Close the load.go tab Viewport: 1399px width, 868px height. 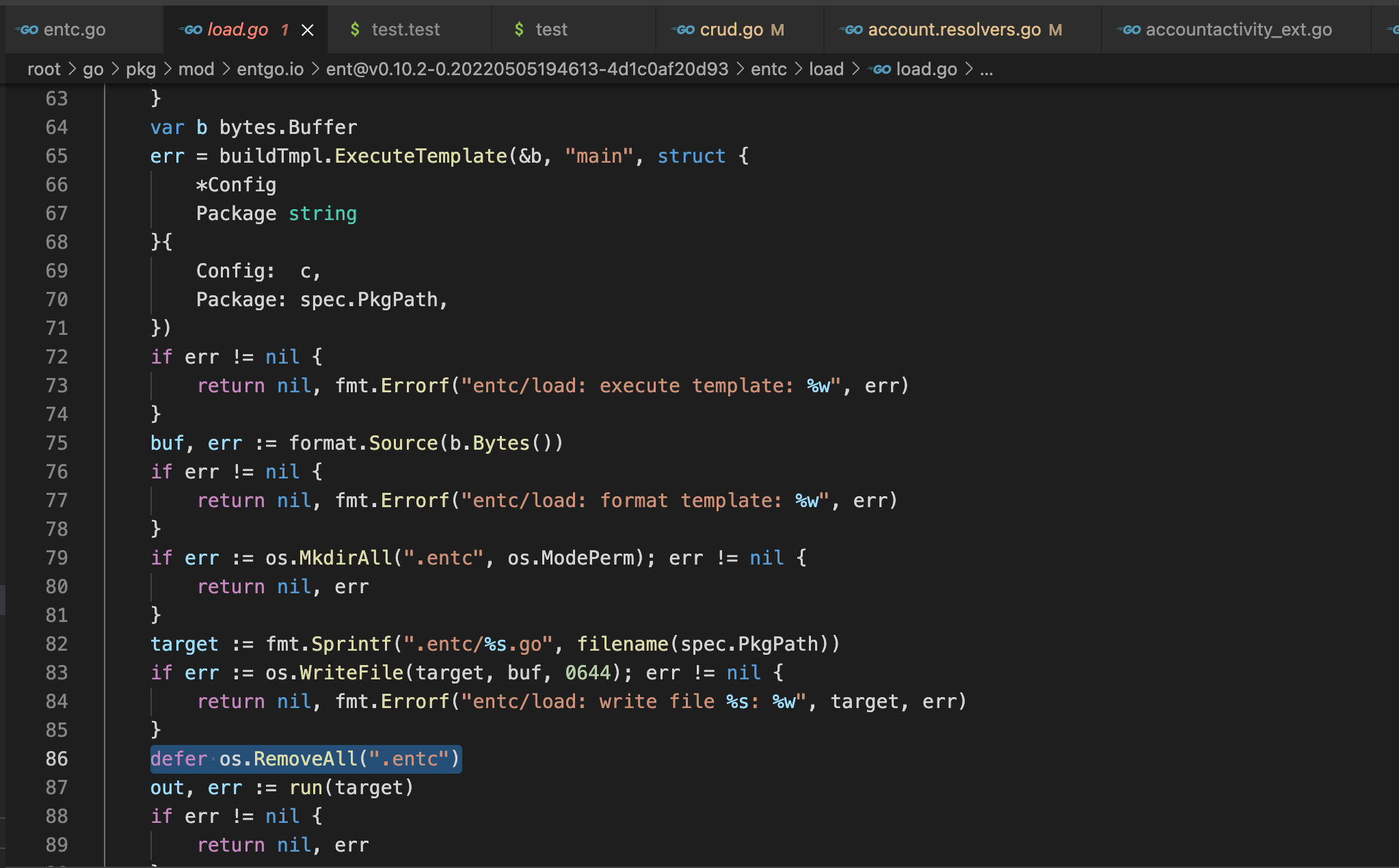pyautogui.click(x=308, y=30)
